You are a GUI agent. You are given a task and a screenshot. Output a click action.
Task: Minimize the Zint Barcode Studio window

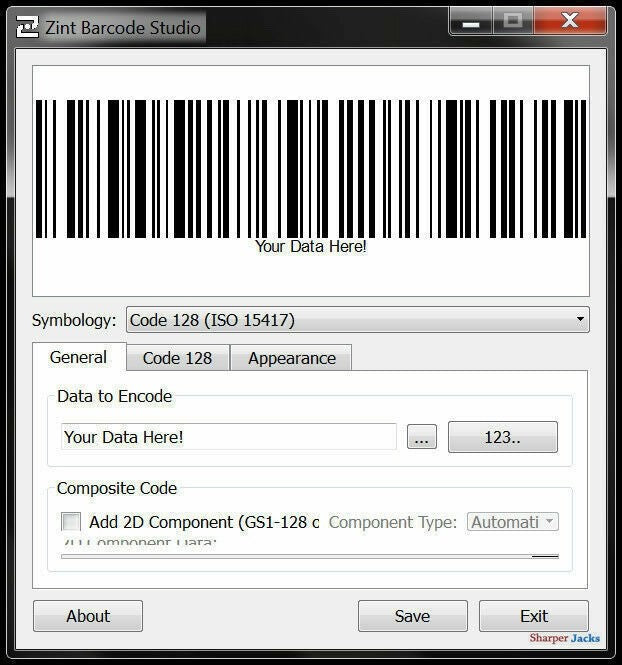point(471,21)
